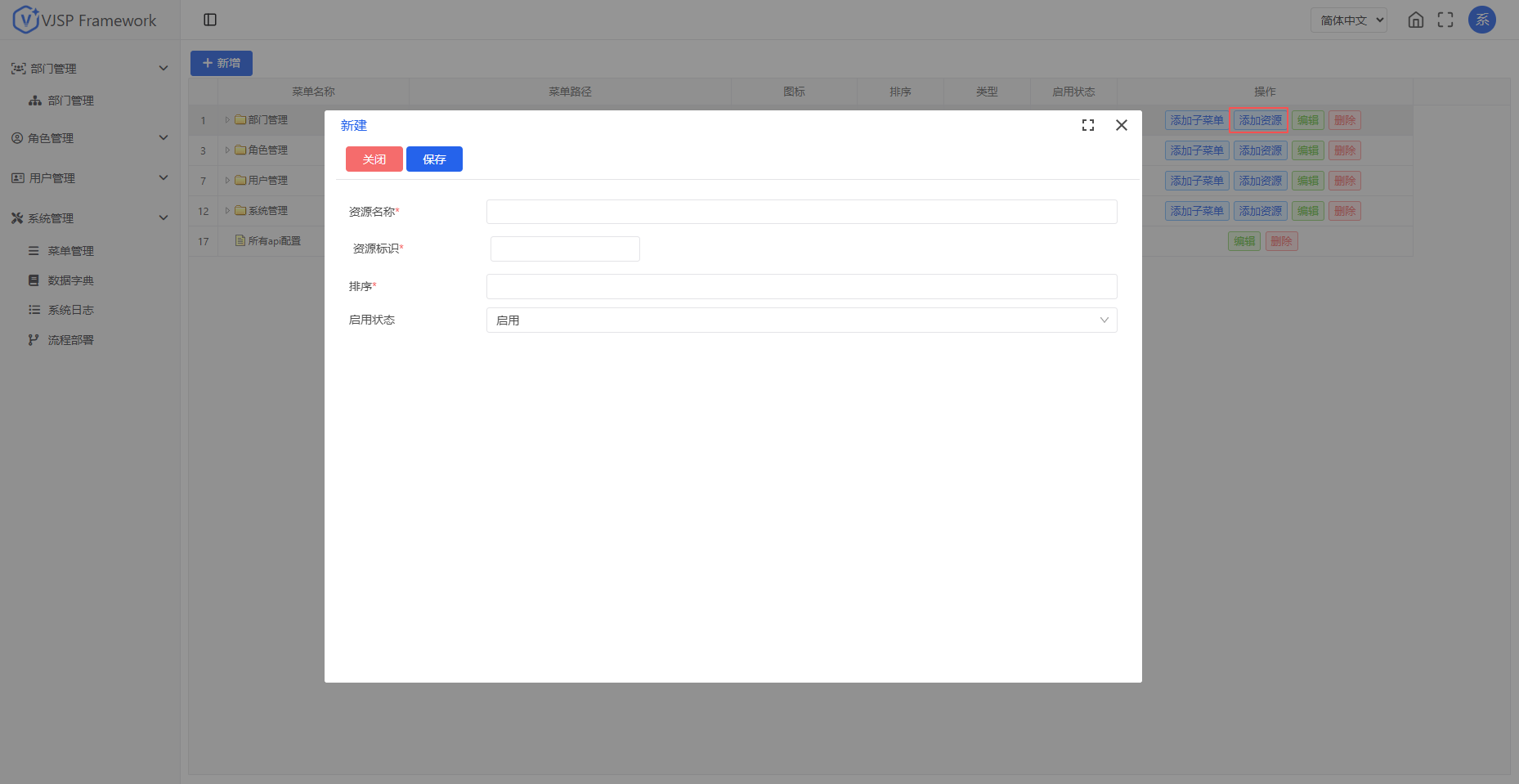Click the VJSP Framework logo
Viewport: 1519px width, 784px height.
click(85, 20)
